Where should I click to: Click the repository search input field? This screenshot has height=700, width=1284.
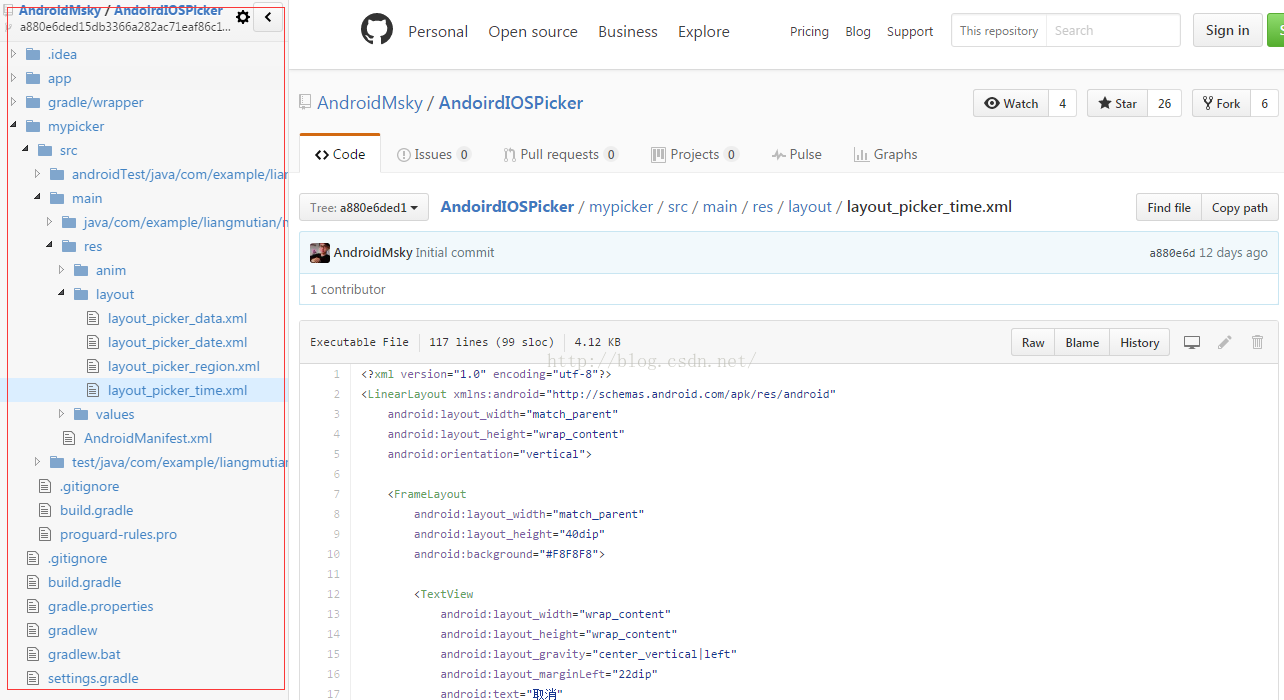(1113, 30)
